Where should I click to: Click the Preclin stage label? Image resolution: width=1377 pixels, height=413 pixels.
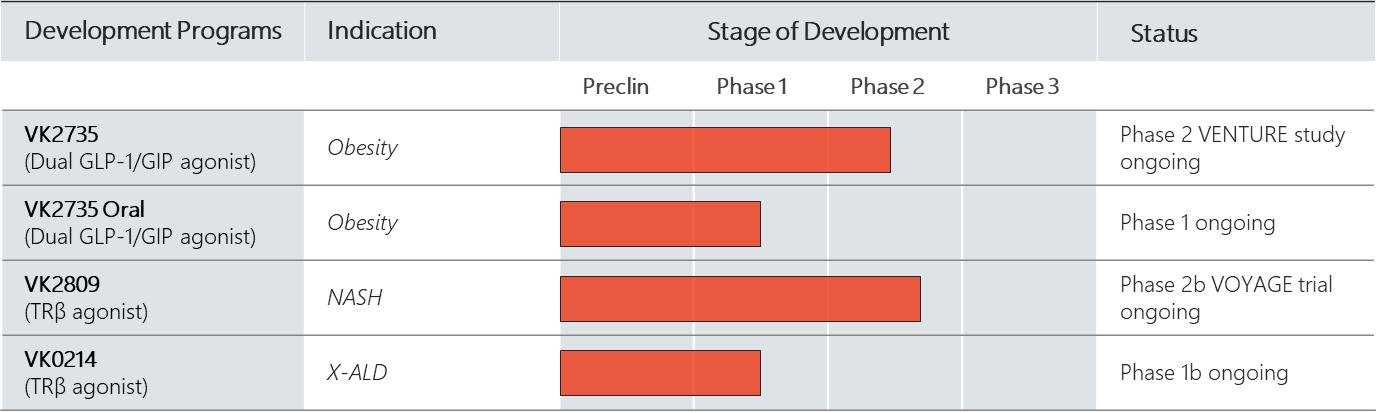point(616,87)
